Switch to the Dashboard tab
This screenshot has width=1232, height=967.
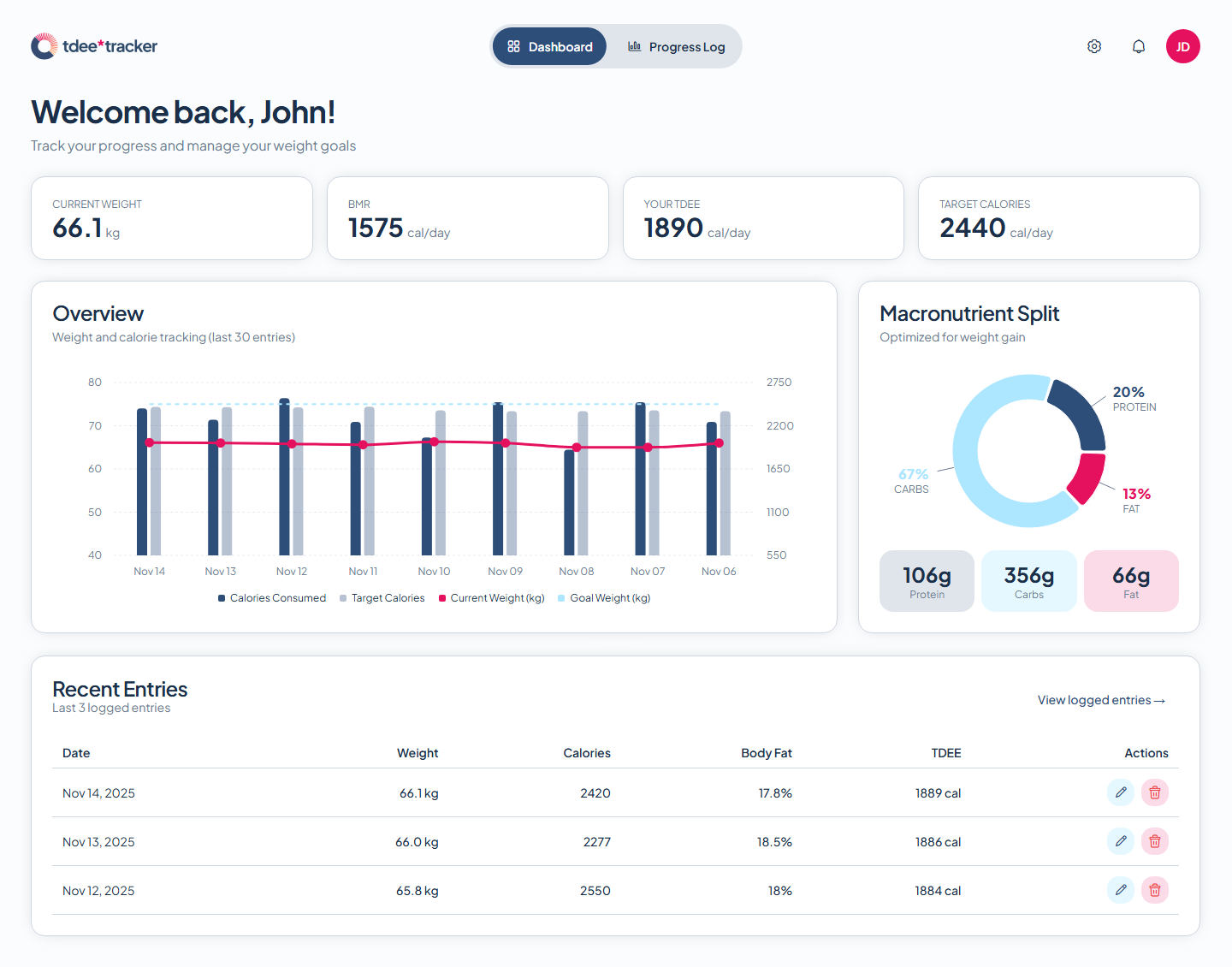(549, 46)
